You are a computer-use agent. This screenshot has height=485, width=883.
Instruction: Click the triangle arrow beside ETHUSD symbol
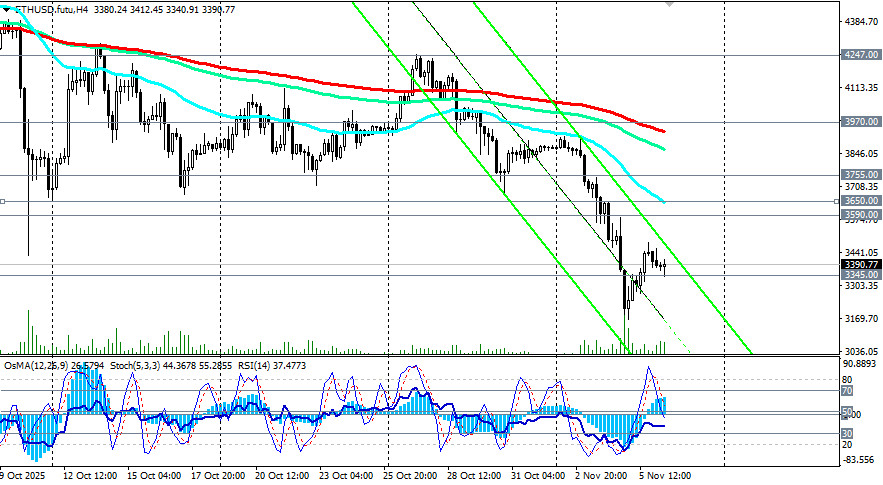pyautogui.click(x=5, y=9)
